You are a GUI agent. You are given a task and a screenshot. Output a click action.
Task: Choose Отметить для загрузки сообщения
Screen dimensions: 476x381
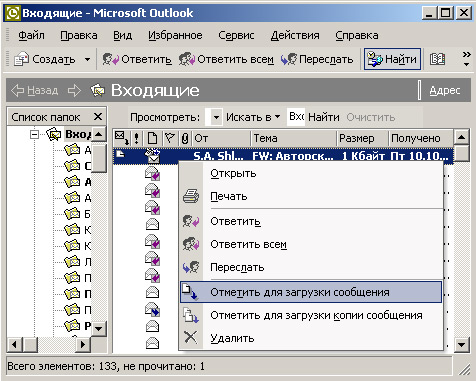(311, 292)
